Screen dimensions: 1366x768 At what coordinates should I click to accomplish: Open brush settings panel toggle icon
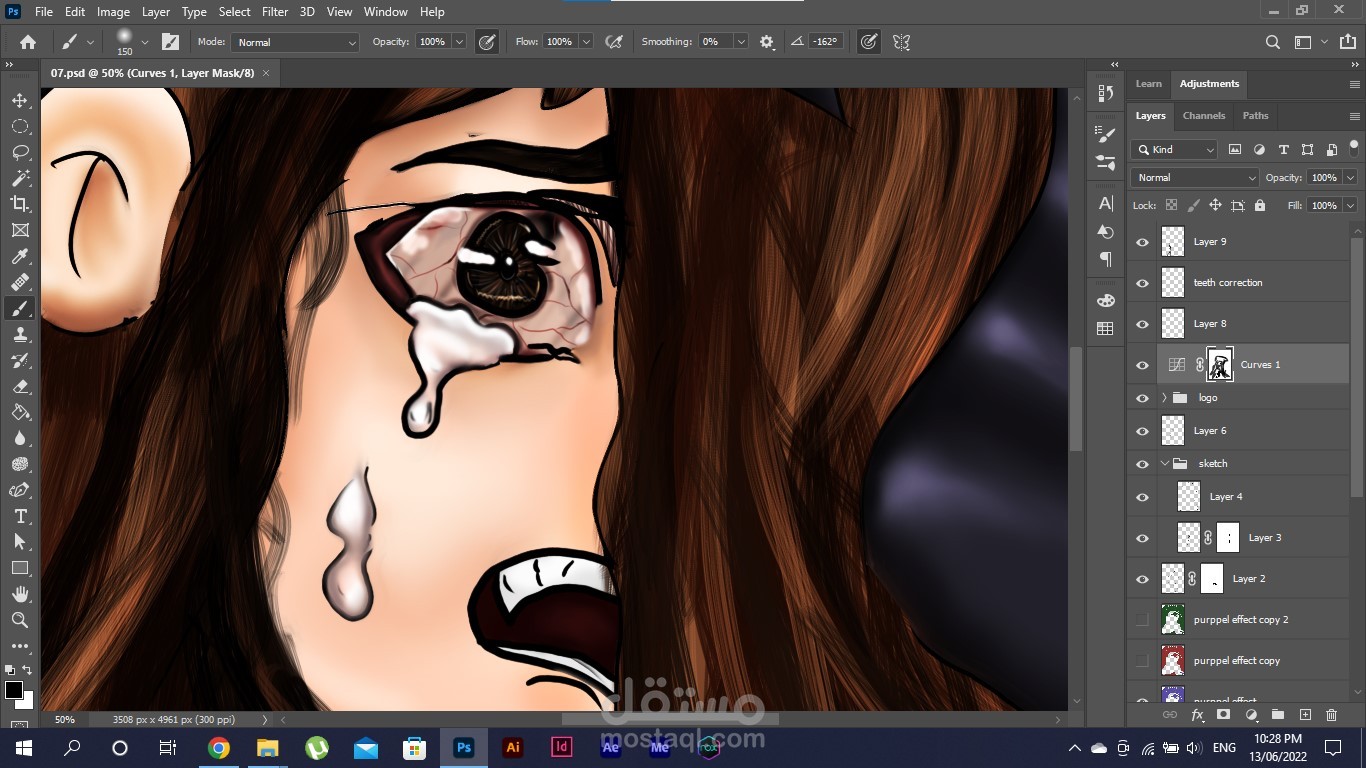pos(171,42)
